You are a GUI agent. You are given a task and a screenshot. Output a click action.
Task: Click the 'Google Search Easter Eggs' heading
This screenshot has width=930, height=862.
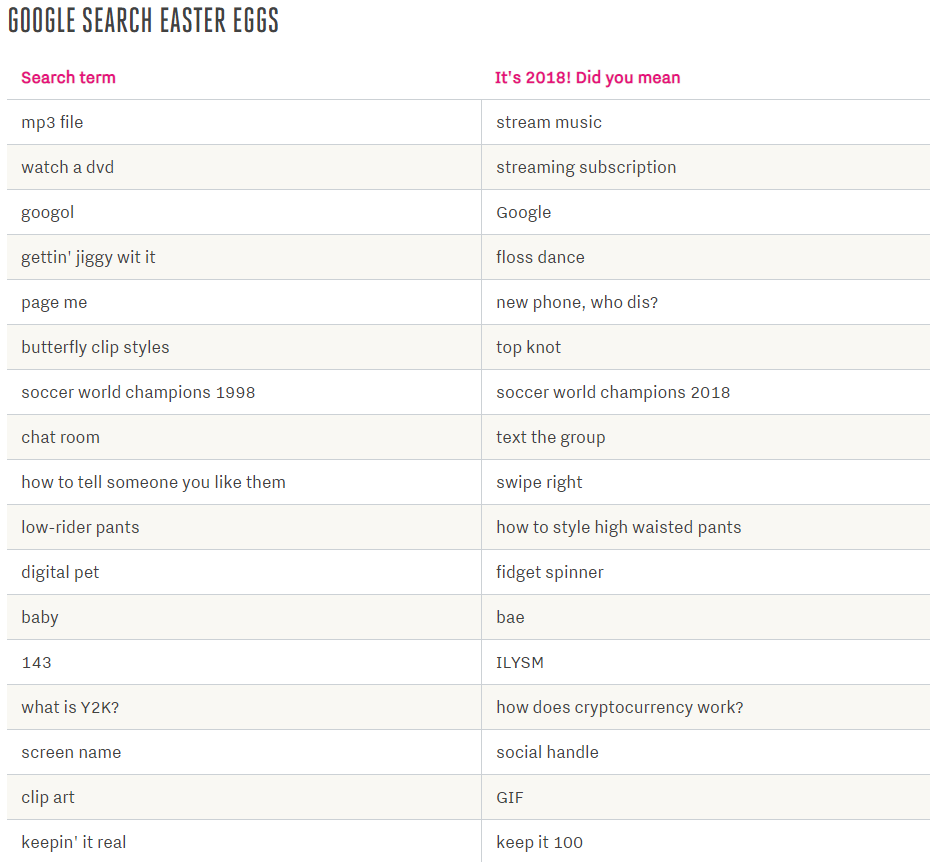pyautogui.click(x=143, y=21)
